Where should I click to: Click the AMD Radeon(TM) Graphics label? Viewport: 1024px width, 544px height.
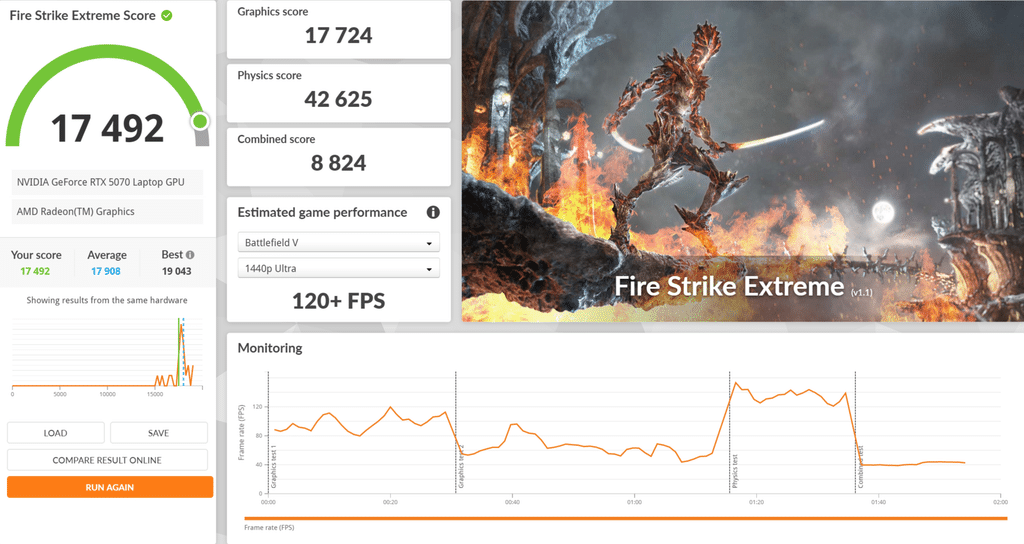point(76,212)
